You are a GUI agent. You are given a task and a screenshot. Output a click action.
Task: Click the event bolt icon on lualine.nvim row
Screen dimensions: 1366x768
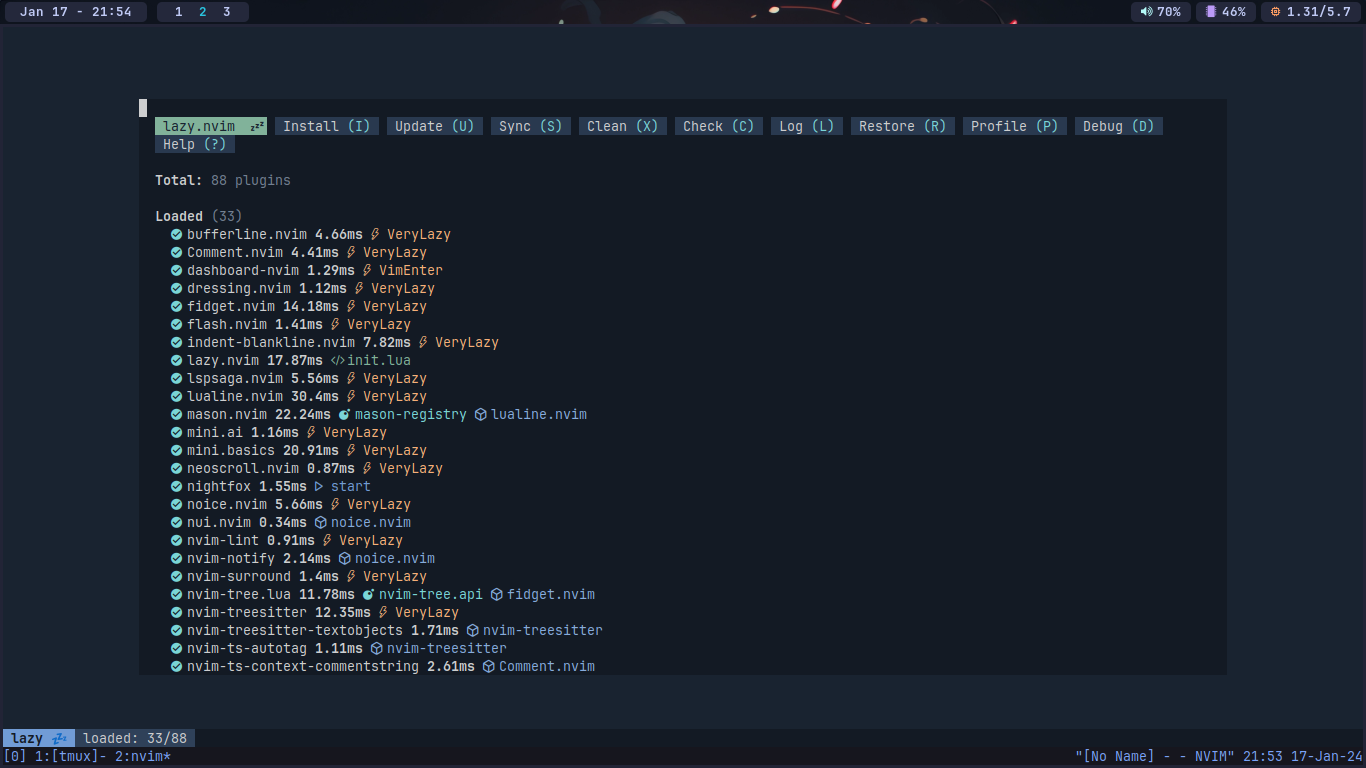[x=351, y=396]
